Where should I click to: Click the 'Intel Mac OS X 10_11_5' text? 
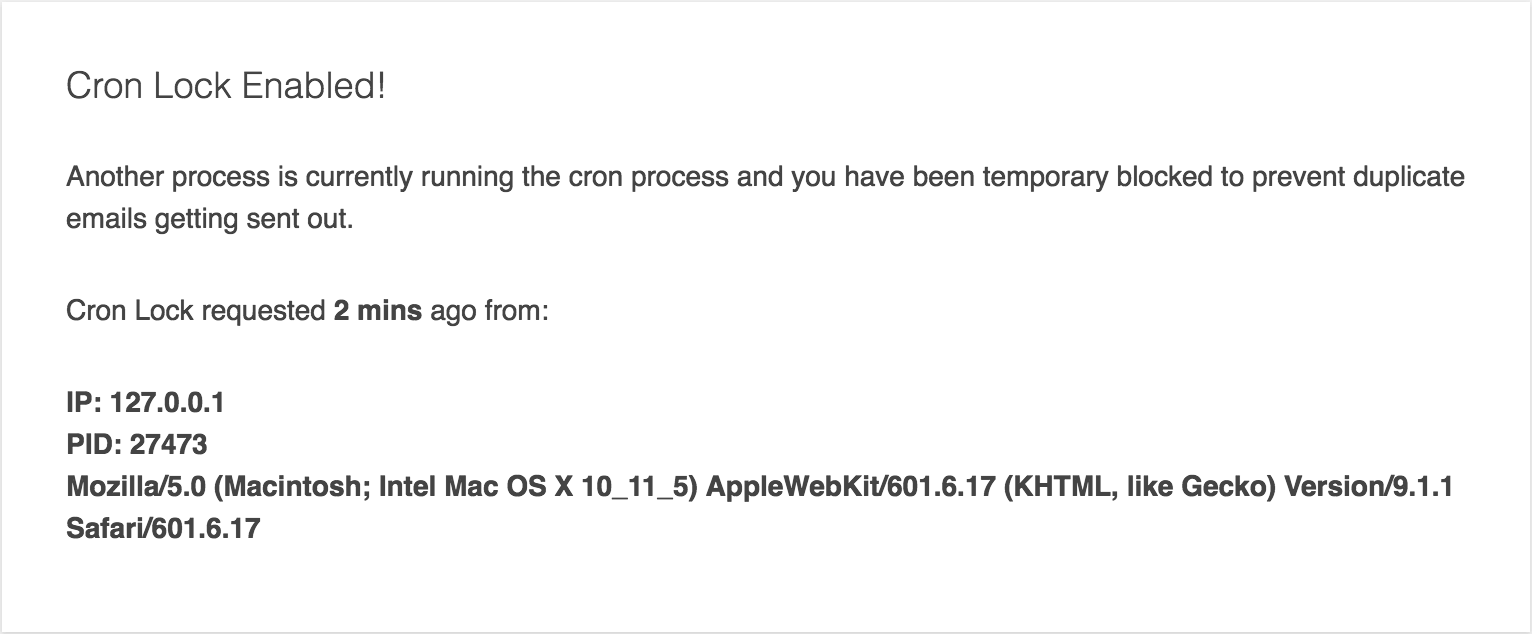click(538, 487)
